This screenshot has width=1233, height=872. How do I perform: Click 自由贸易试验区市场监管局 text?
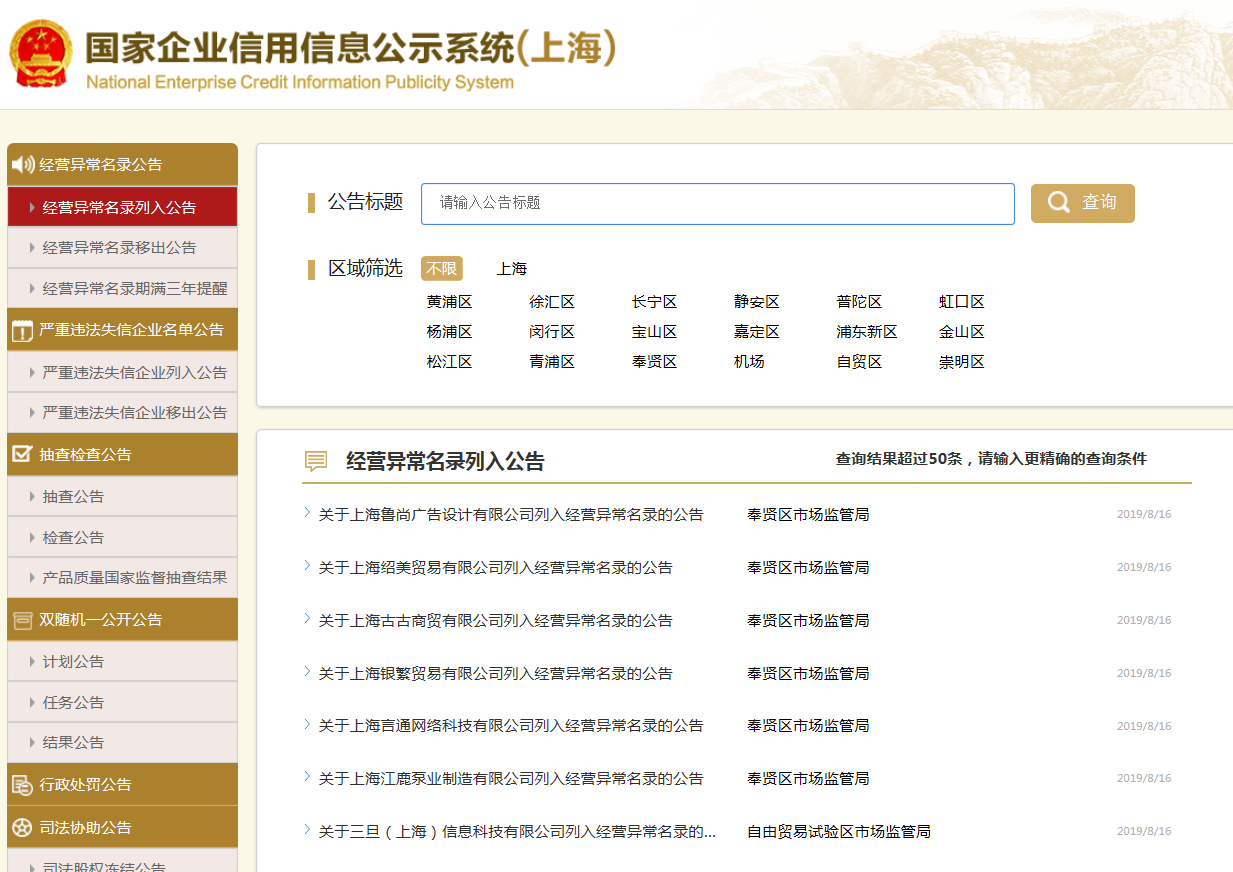click(x=839, y=832)
